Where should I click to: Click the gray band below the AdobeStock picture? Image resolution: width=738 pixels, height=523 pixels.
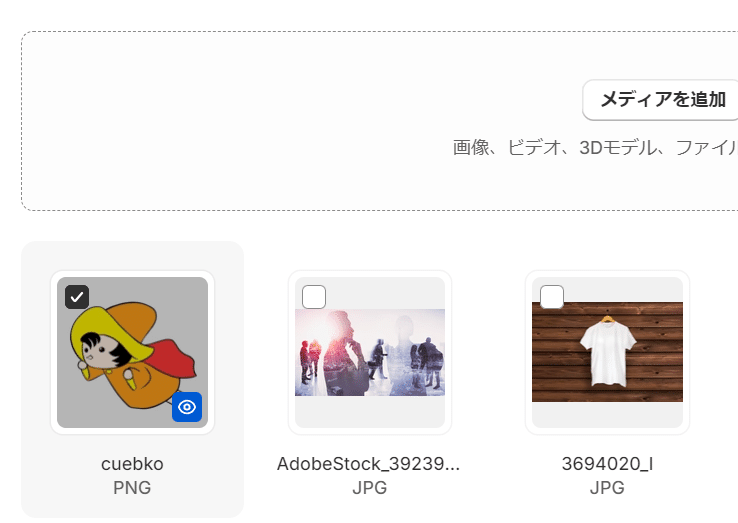pyautogui.click(x=370, y=412)
